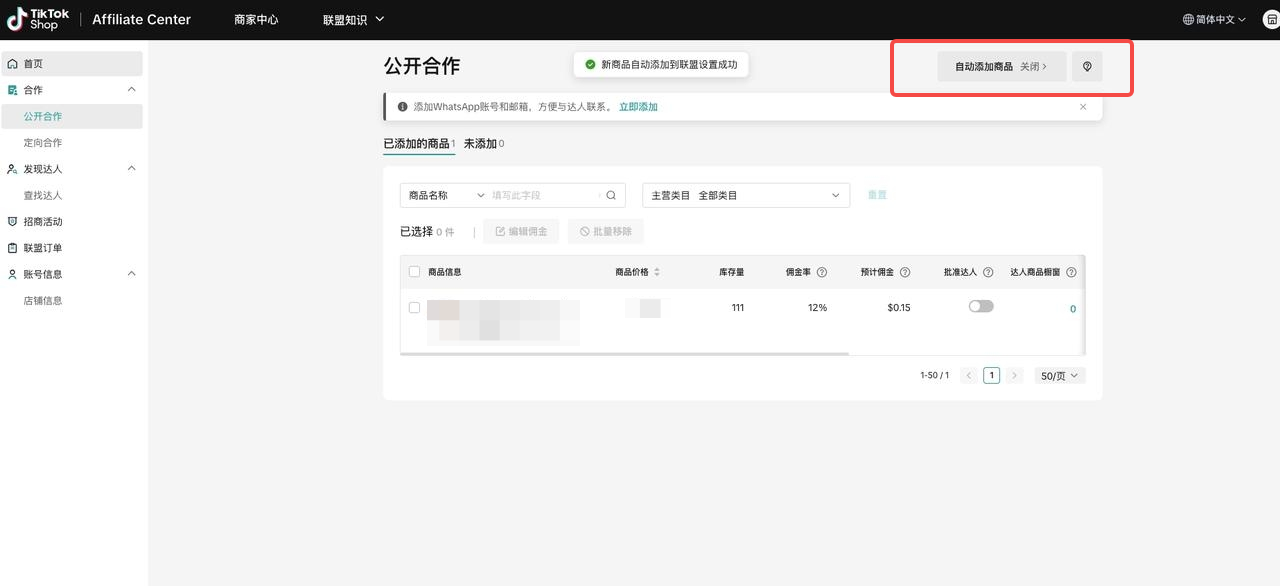Click the 立即添加 link

638,107
